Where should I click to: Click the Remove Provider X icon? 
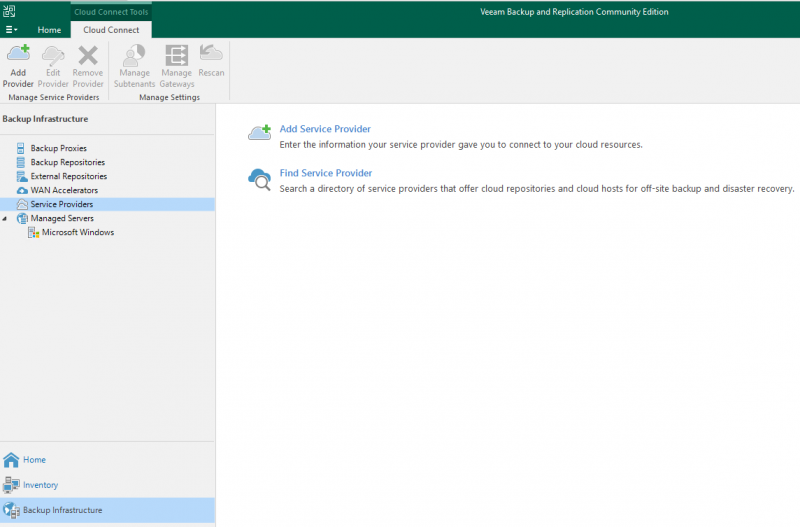click(x=88, y=56)
